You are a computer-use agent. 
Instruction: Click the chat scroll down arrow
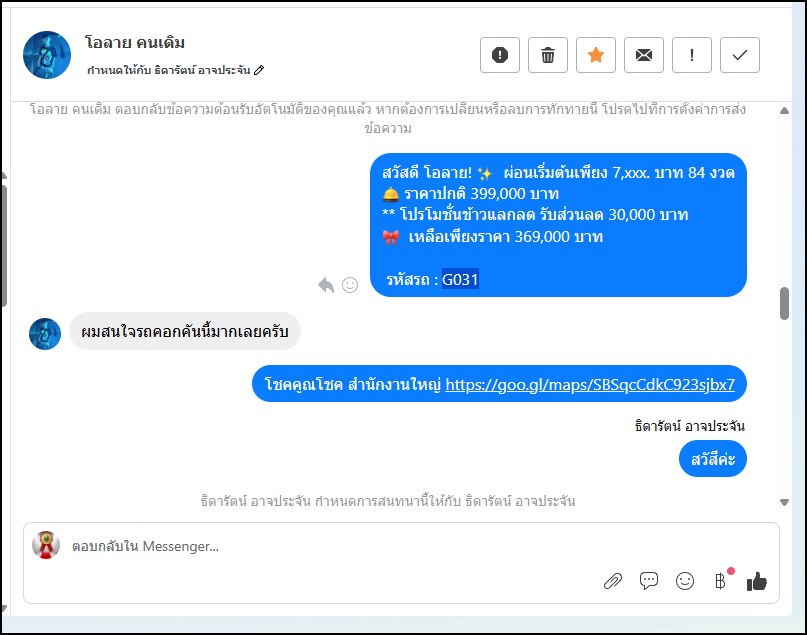click(784, 502)
